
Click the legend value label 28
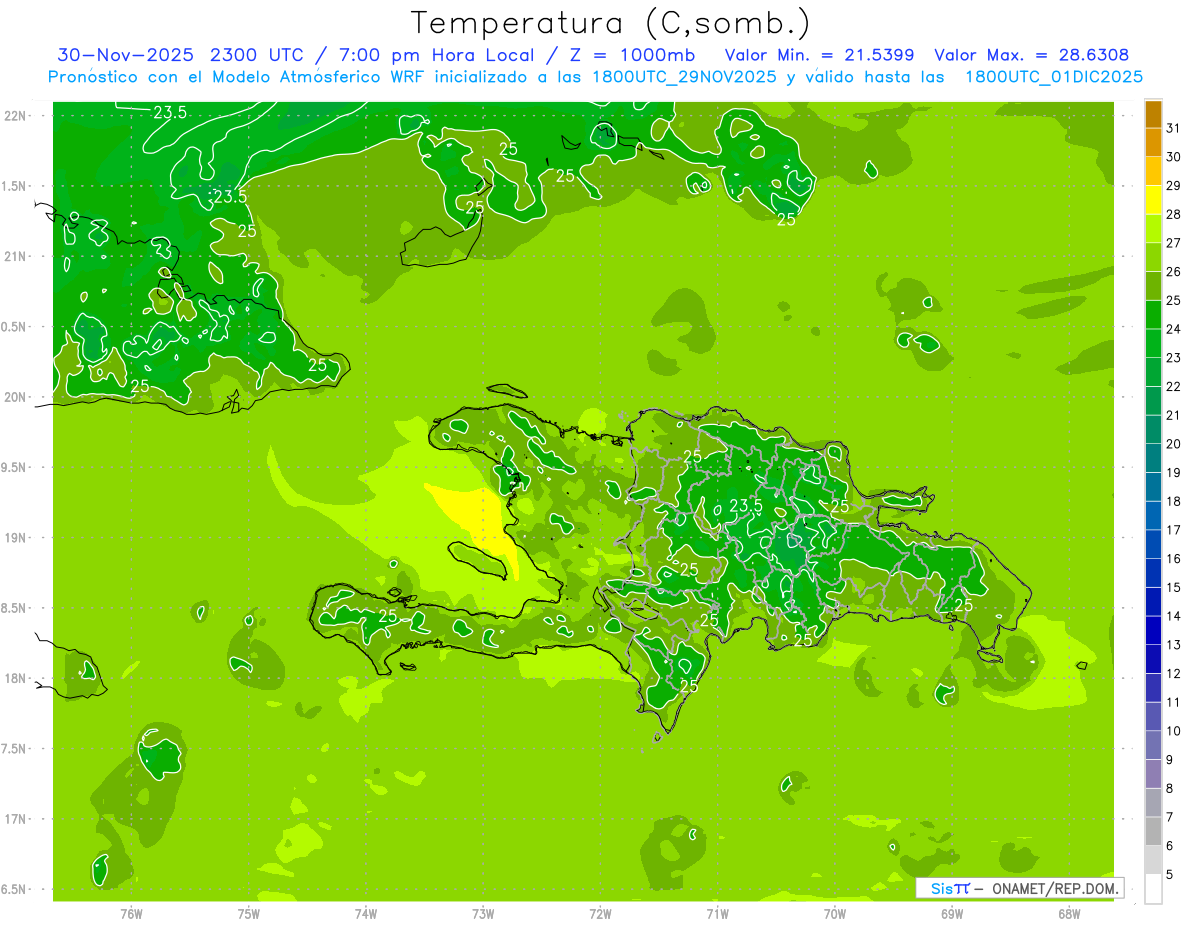[x=1174, y=214]
